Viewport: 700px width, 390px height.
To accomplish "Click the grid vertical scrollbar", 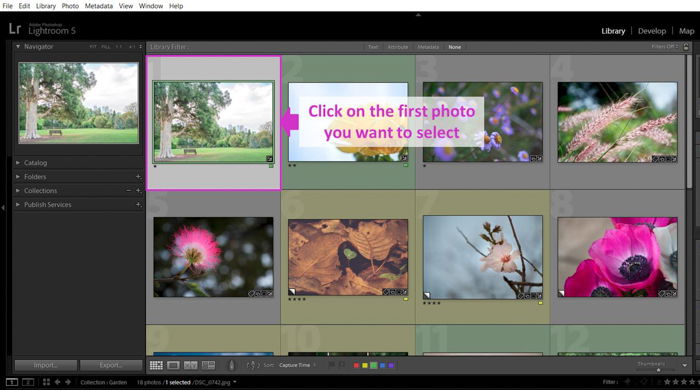I will pos(690,120).
